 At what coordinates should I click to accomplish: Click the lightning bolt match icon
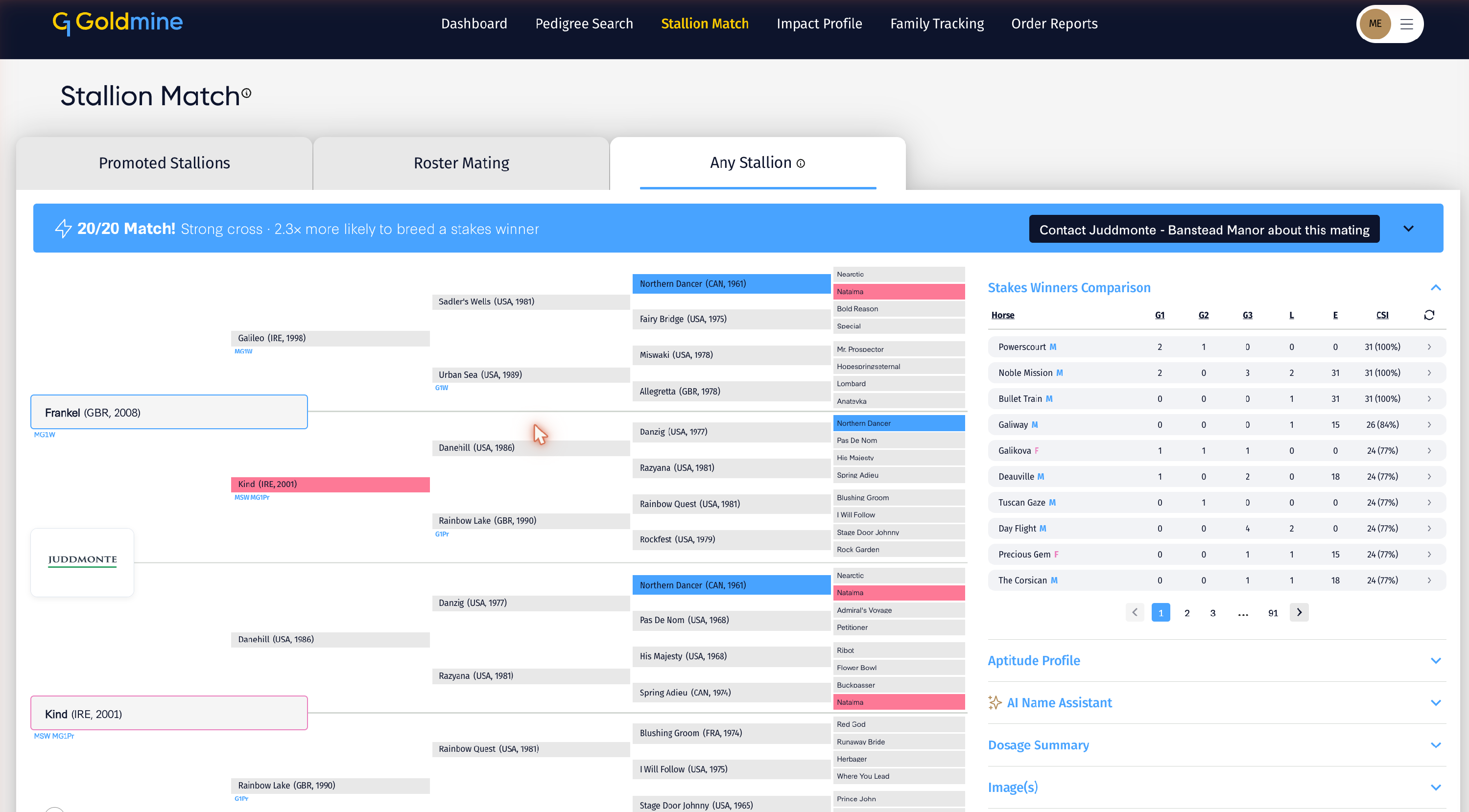point(63,229)
